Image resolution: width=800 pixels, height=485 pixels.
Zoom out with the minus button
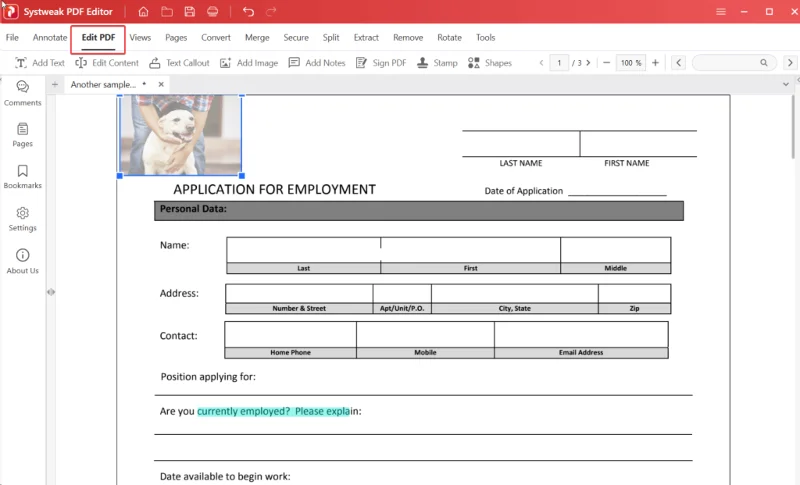[x=606, y=63]
